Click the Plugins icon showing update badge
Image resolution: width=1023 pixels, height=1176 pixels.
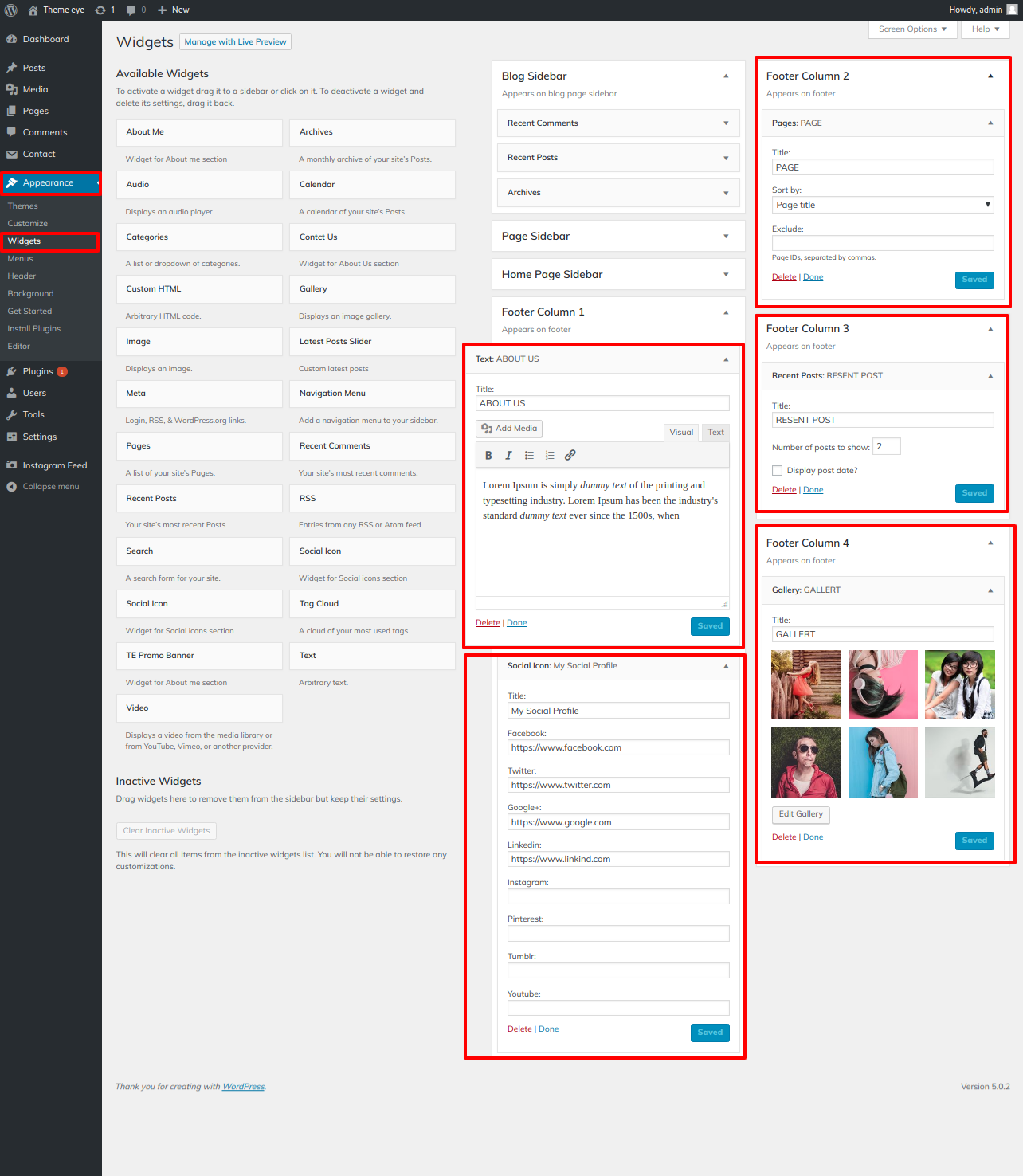[x=12, y=370]
